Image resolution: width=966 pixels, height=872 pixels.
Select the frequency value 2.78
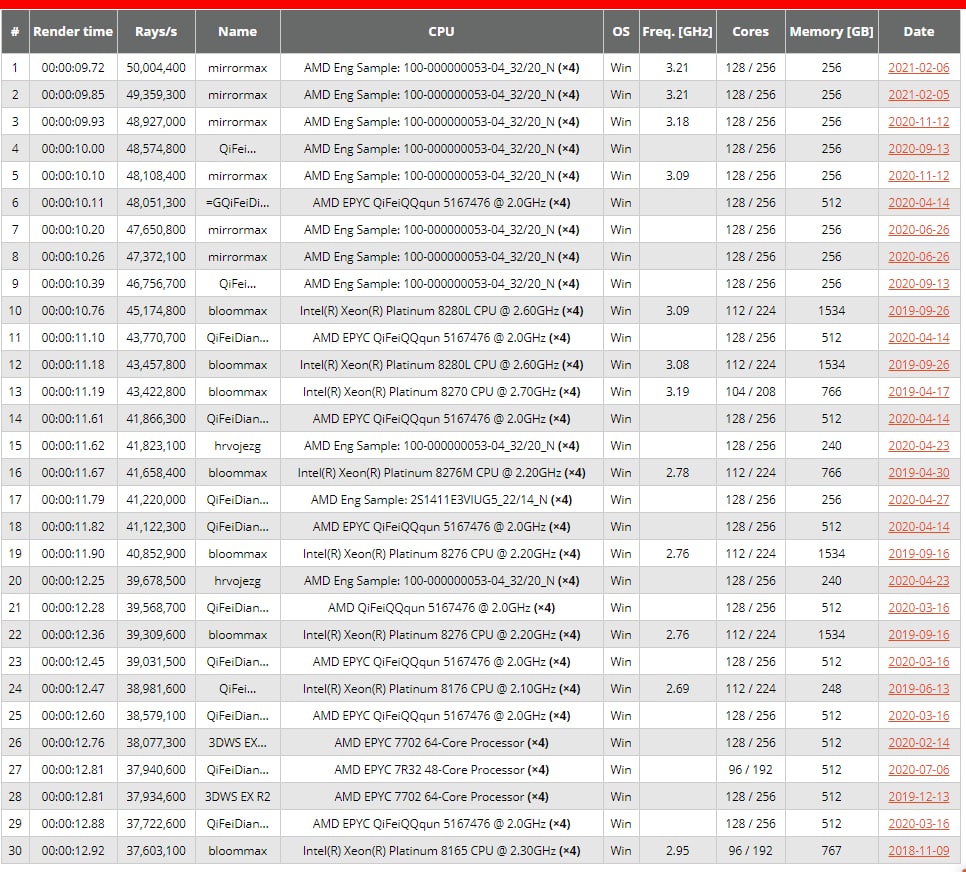(678, 473)
